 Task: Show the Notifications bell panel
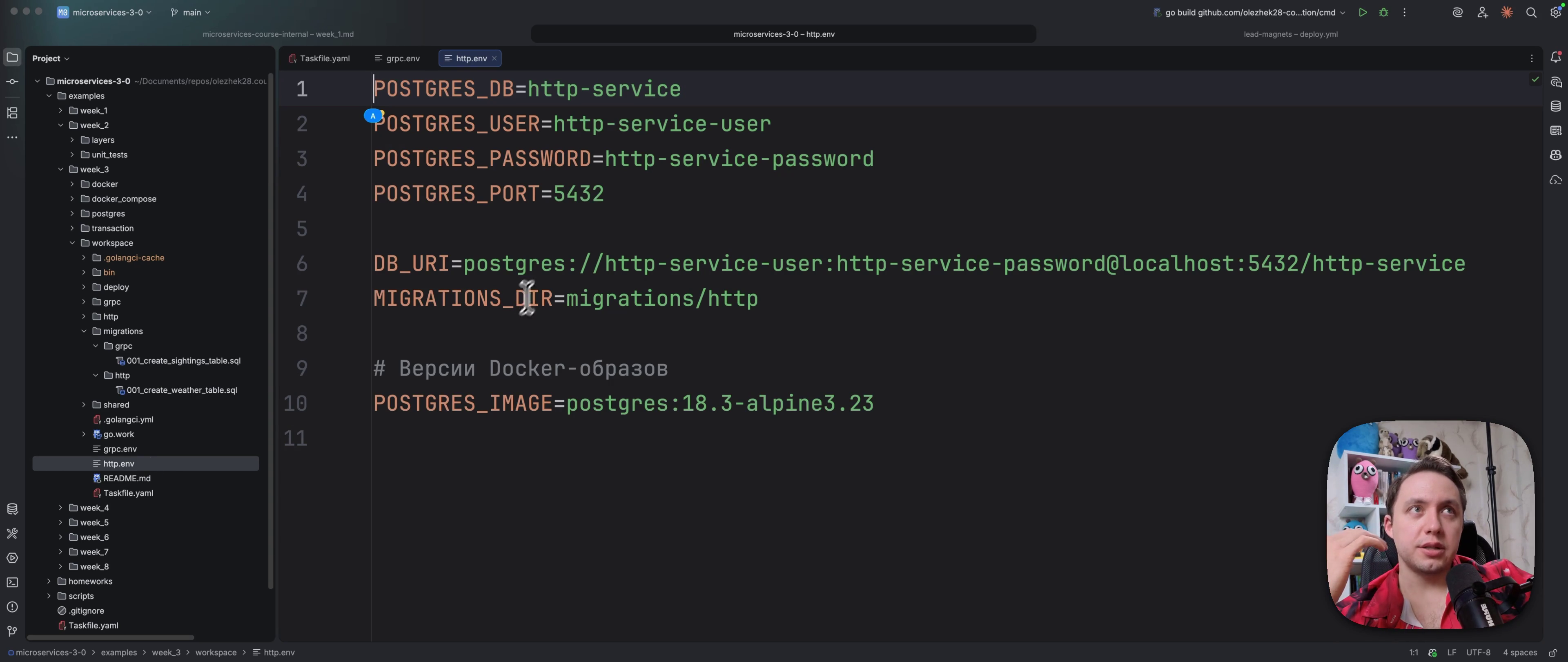pos(1555,57)
